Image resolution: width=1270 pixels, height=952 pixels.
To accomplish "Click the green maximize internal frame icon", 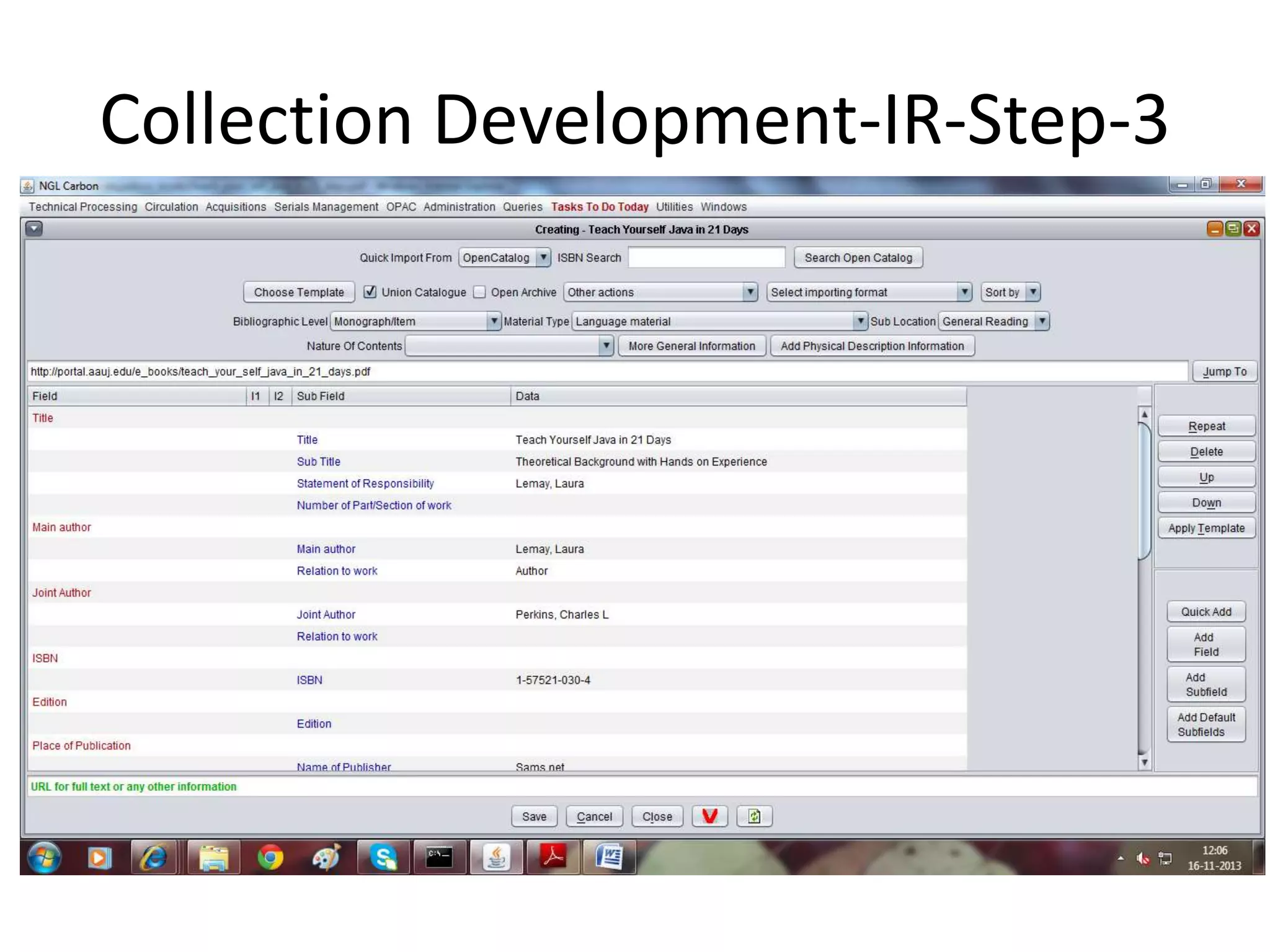I will click(1233, 229).
